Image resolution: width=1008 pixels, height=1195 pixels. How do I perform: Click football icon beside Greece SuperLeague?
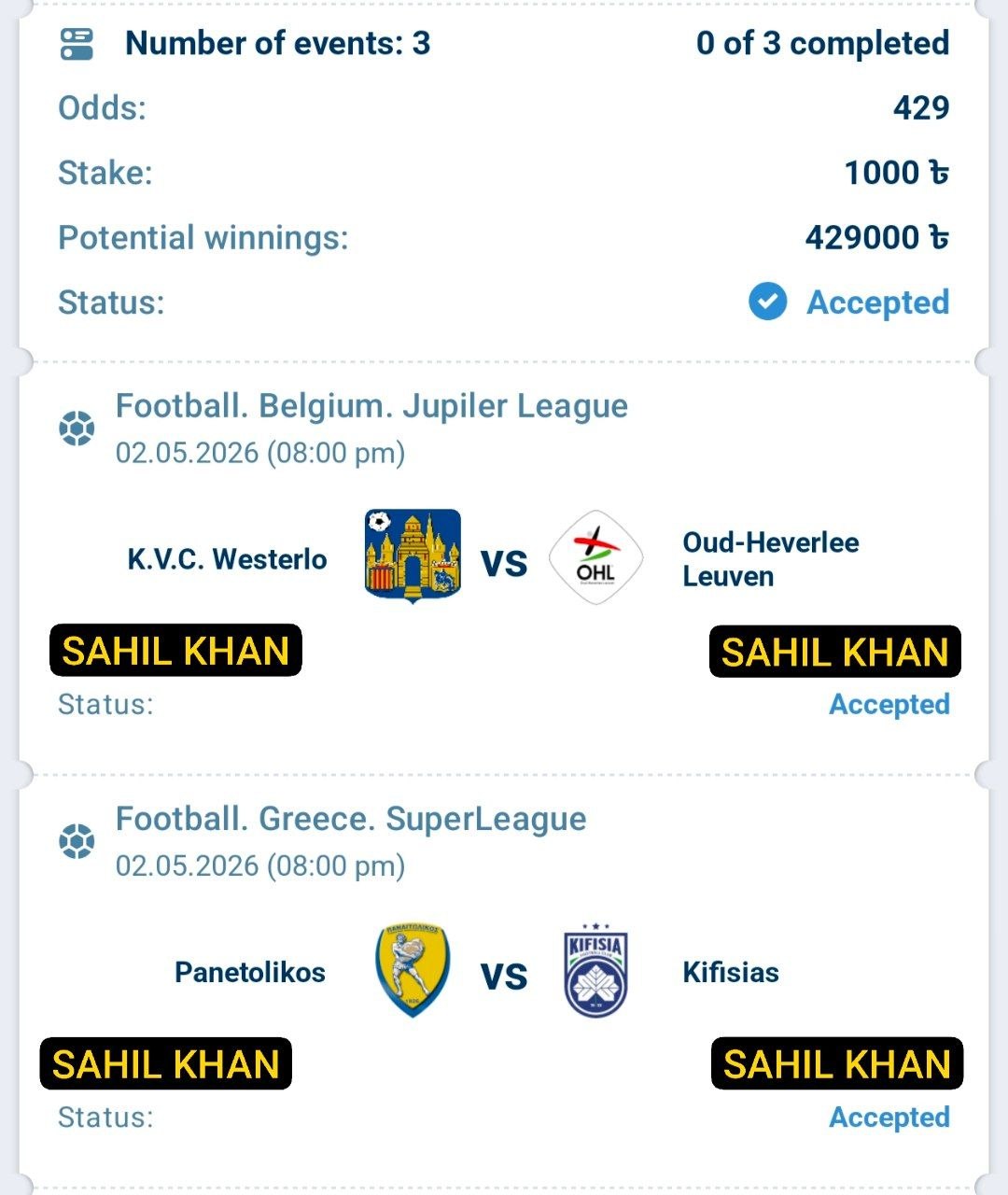tap(77, 841)
